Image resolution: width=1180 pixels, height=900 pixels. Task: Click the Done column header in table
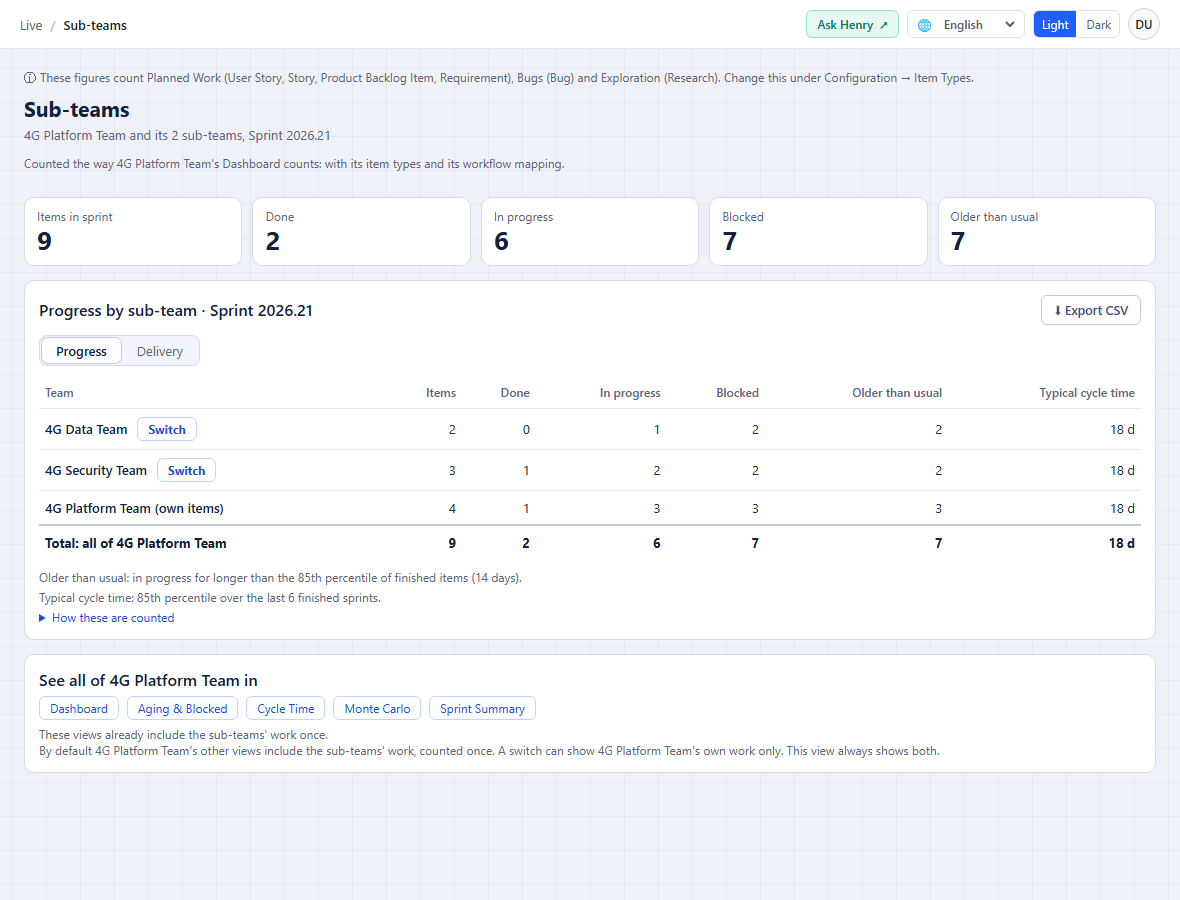tap(515, 393)
